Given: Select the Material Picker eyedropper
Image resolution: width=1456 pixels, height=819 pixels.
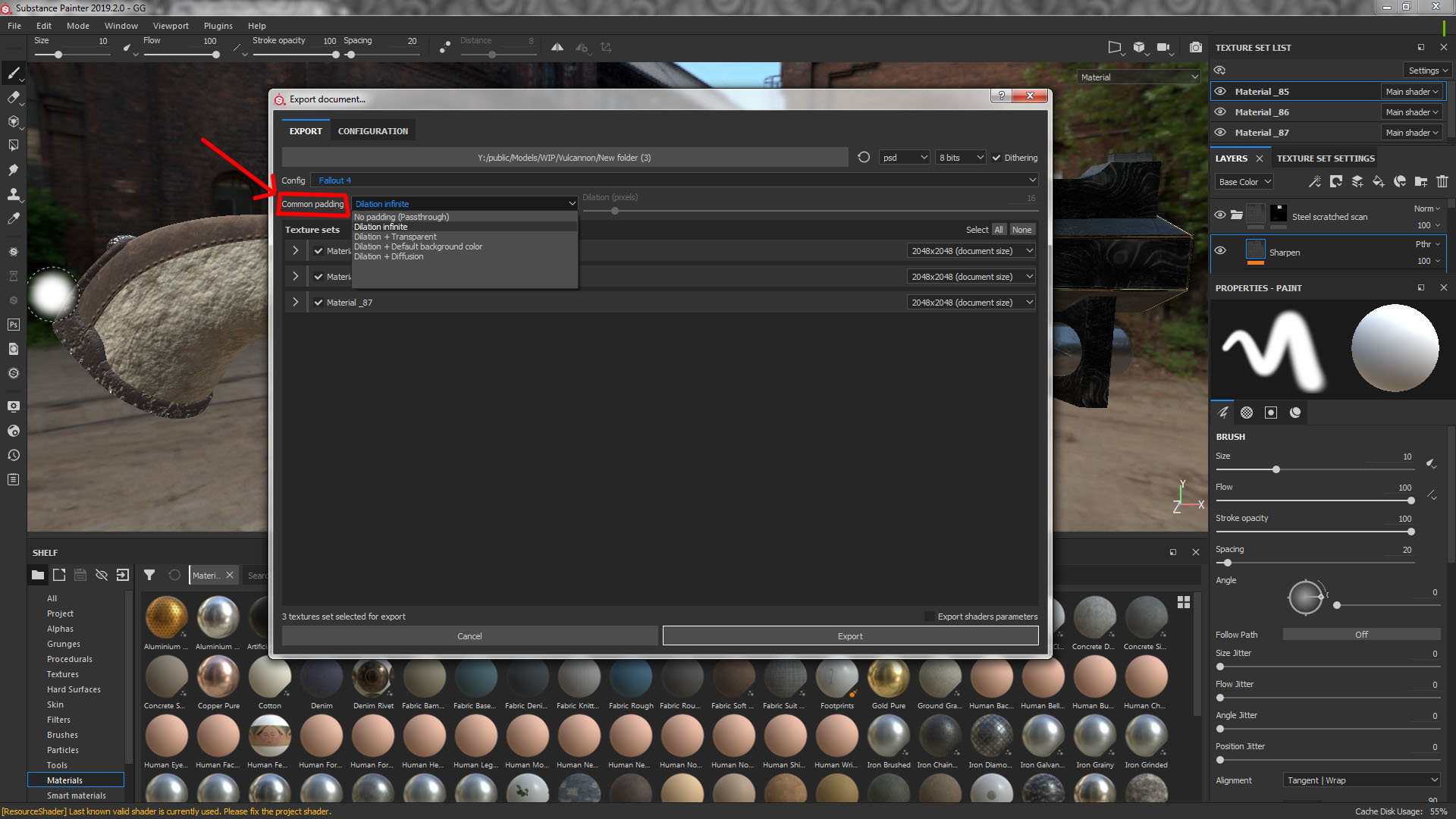Looking at the screenshot, I should pos(13,218).
